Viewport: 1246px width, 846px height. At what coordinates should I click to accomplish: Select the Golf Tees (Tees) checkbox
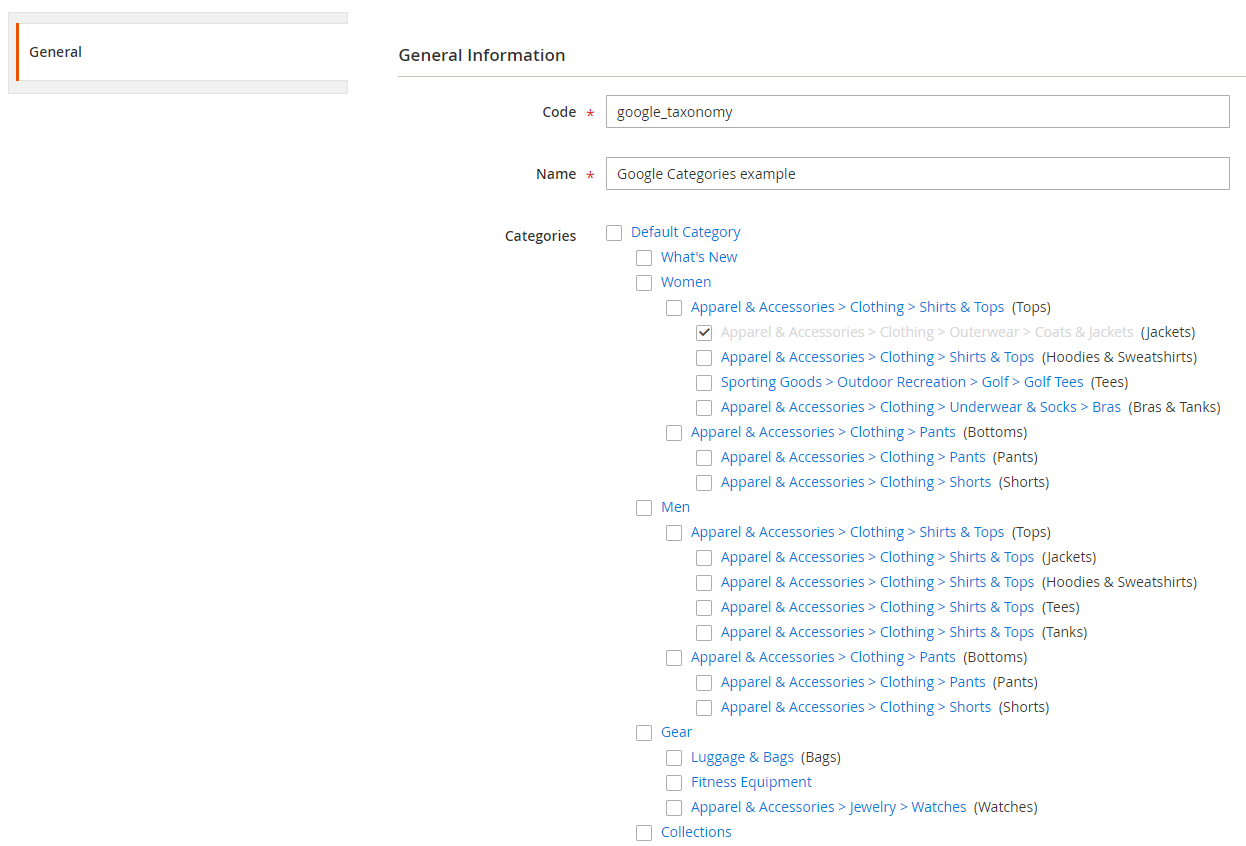pos(704,383)
